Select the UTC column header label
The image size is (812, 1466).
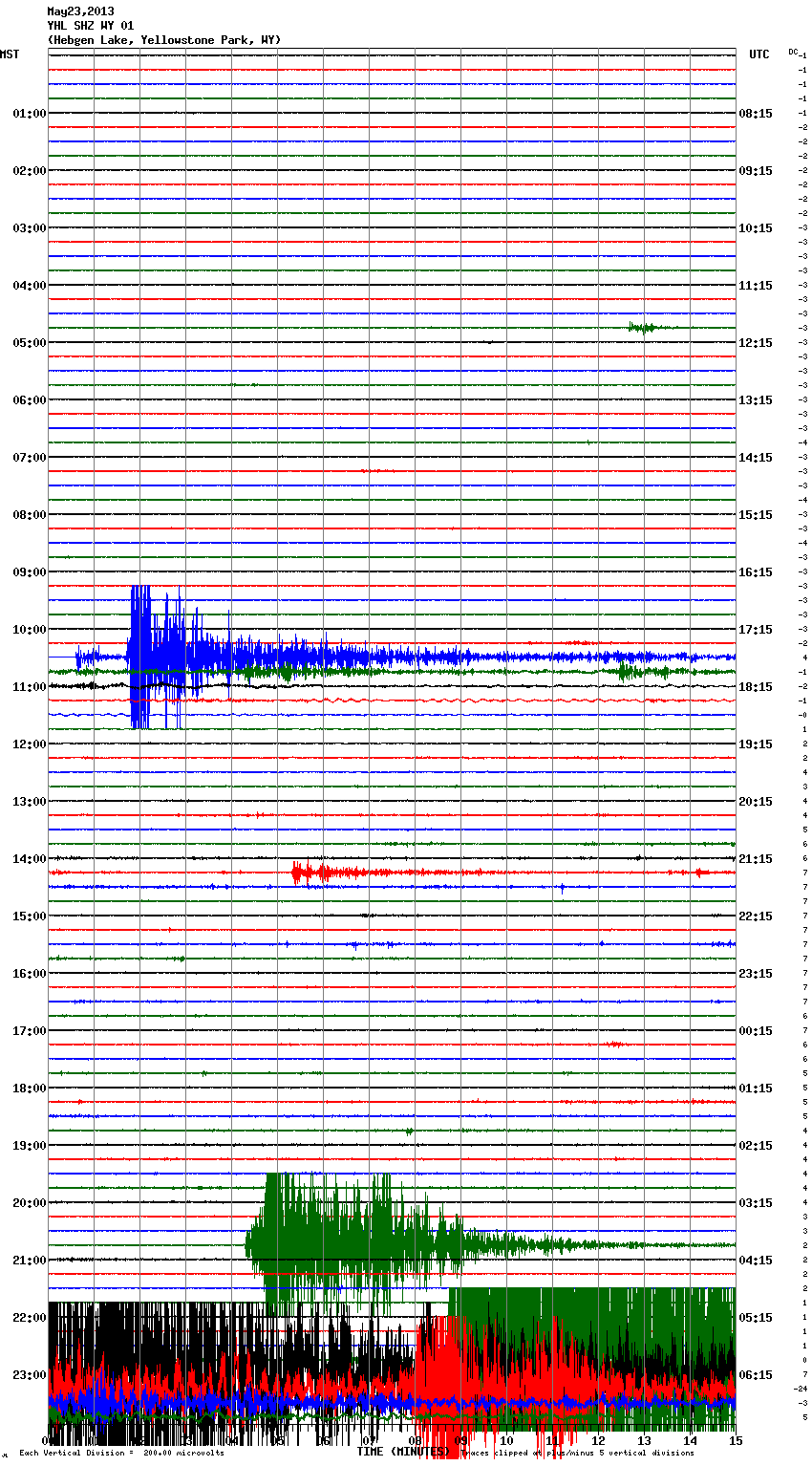pos(759,54)
